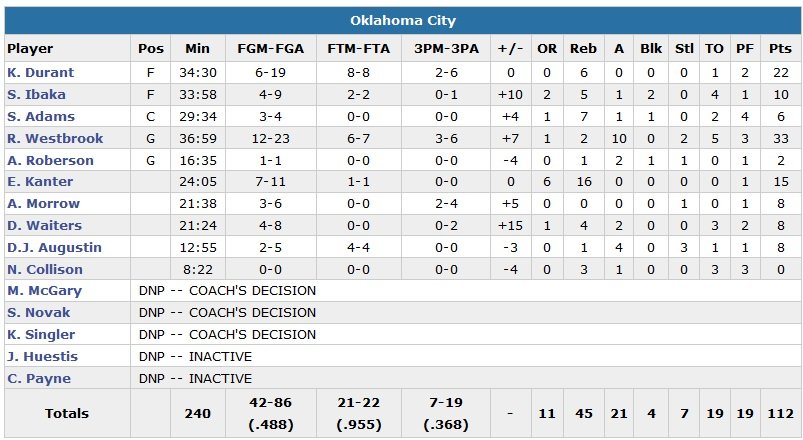The height and width of the screenshot is (440, 803).
Task: Select K. Singler player link
Action: pos(41,335)
